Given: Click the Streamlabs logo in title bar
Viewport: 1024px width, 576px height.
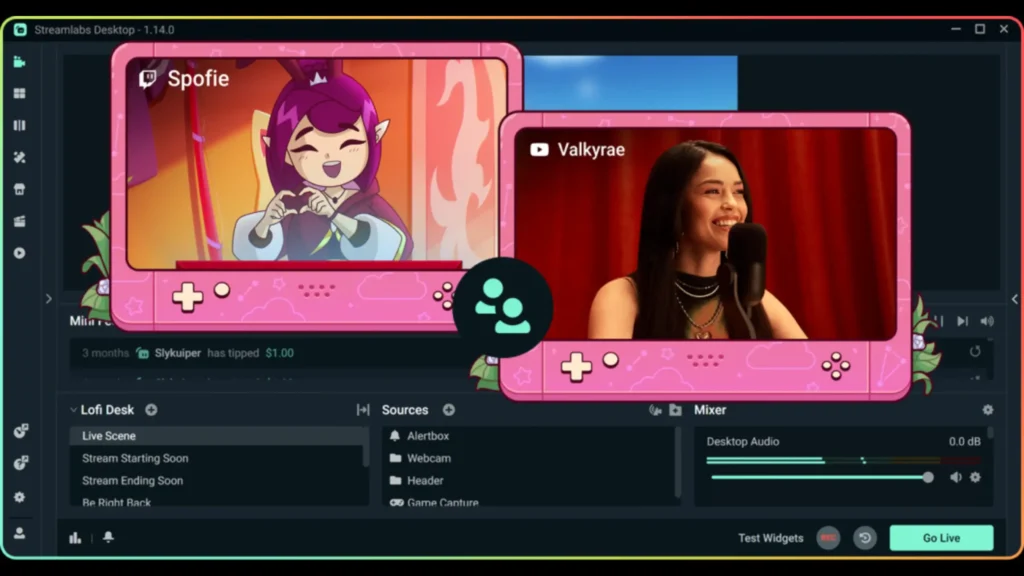Looking at the screenshot, I should pyautogui.click(x=20, y=29).
